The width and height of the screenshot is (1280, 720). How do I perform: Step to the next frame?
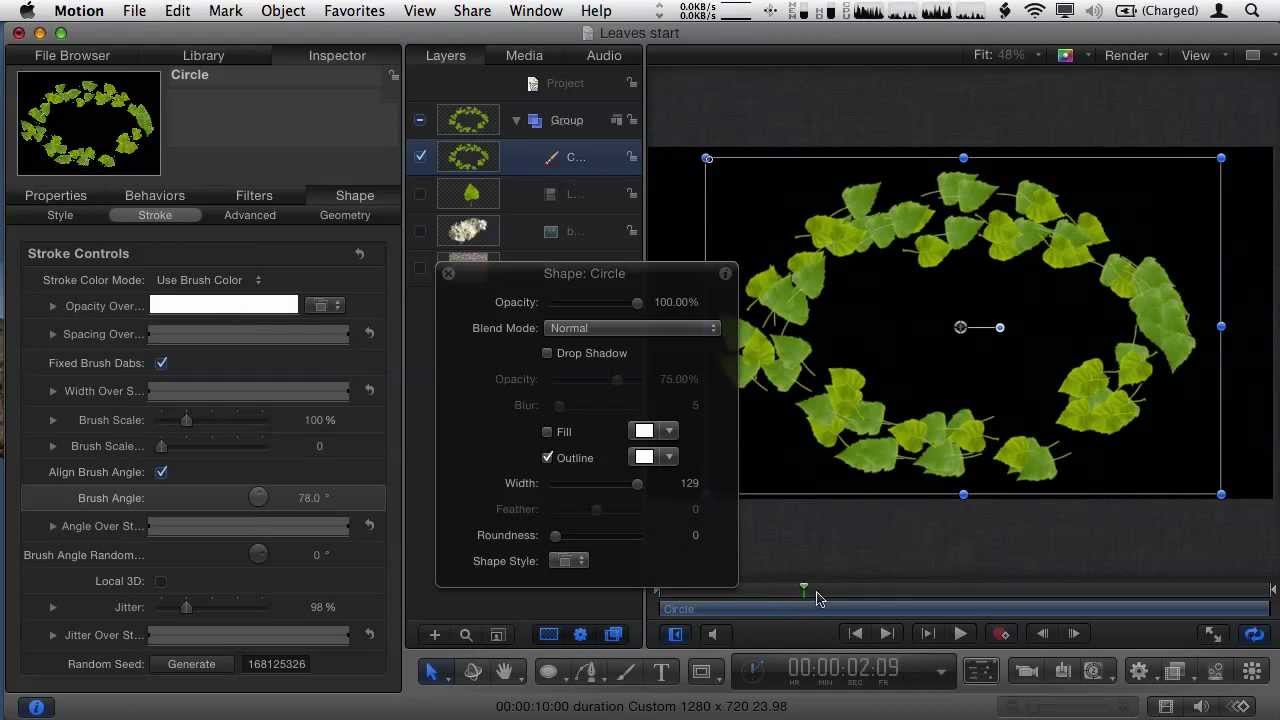pos(1074,634)
